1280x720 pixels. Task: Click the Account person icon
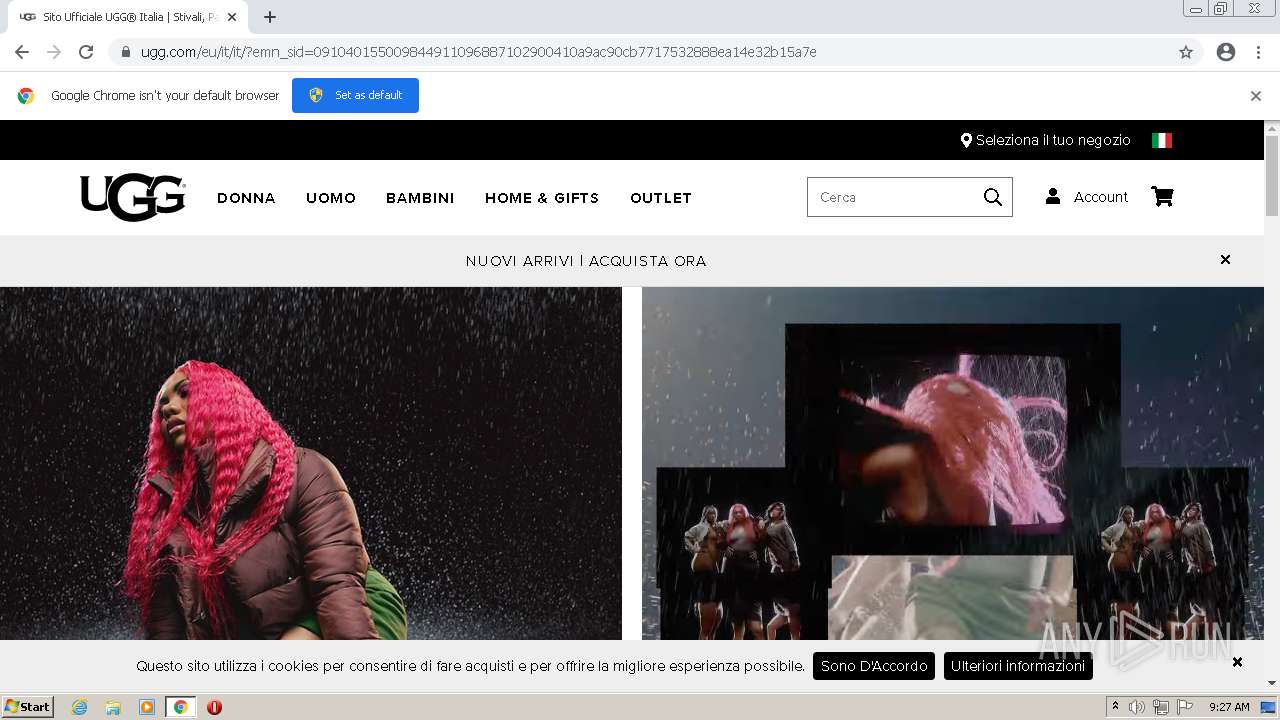(1053, 197)
